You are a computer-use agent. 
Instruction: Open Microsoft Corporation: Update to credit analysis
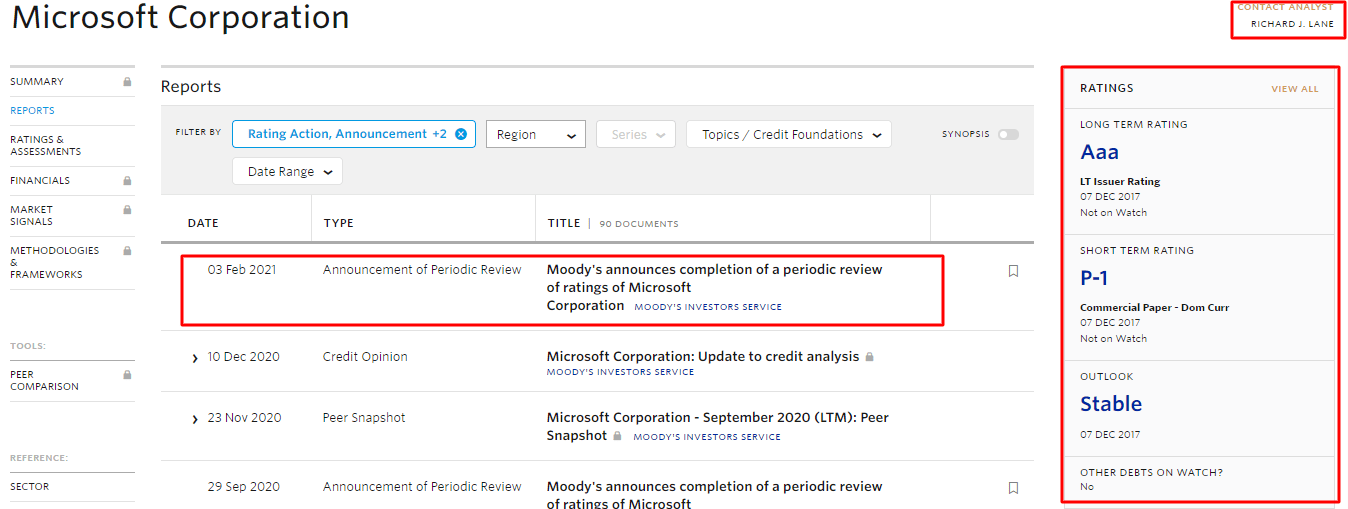coord(703,356)
